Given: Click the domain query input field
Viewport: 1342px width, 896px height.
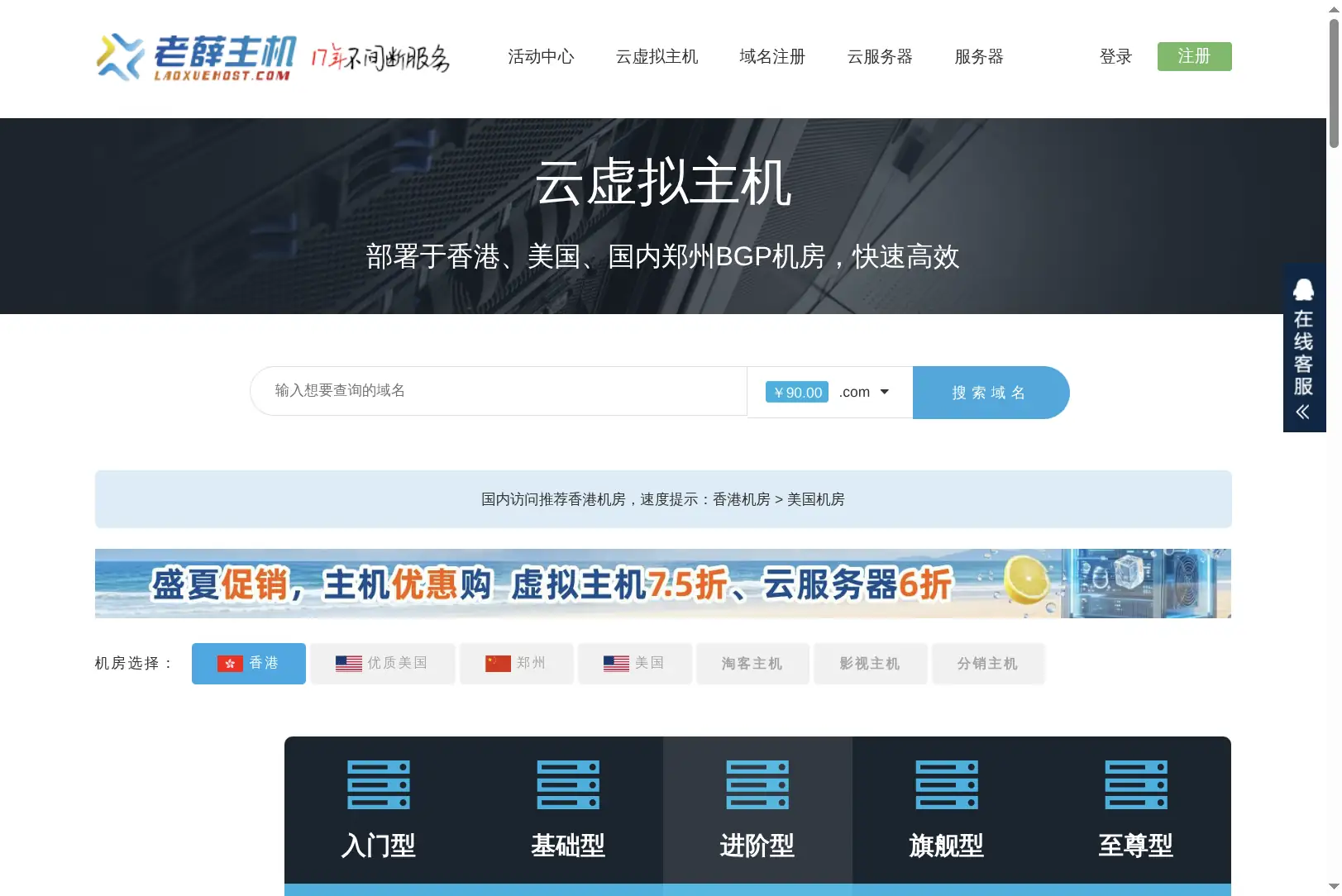Looking at the screenshot, I should [499, 391].
